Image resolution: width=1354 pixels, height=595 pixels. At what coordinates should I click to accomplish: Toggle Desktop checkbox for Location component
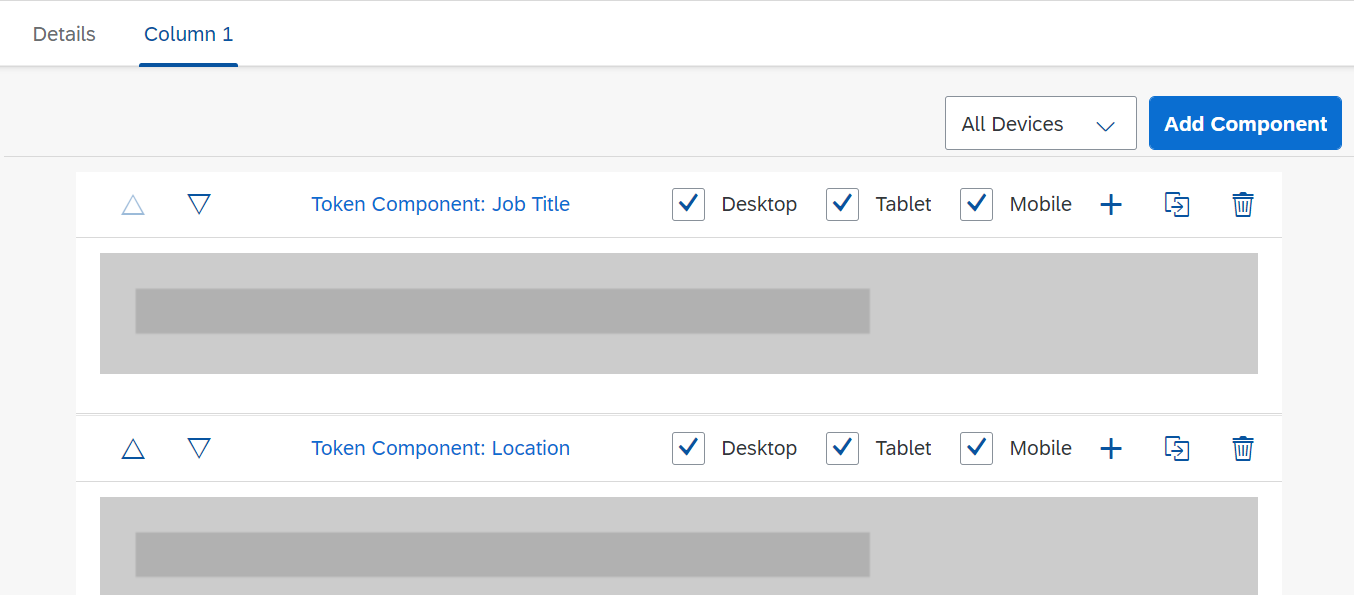[689, 448]
